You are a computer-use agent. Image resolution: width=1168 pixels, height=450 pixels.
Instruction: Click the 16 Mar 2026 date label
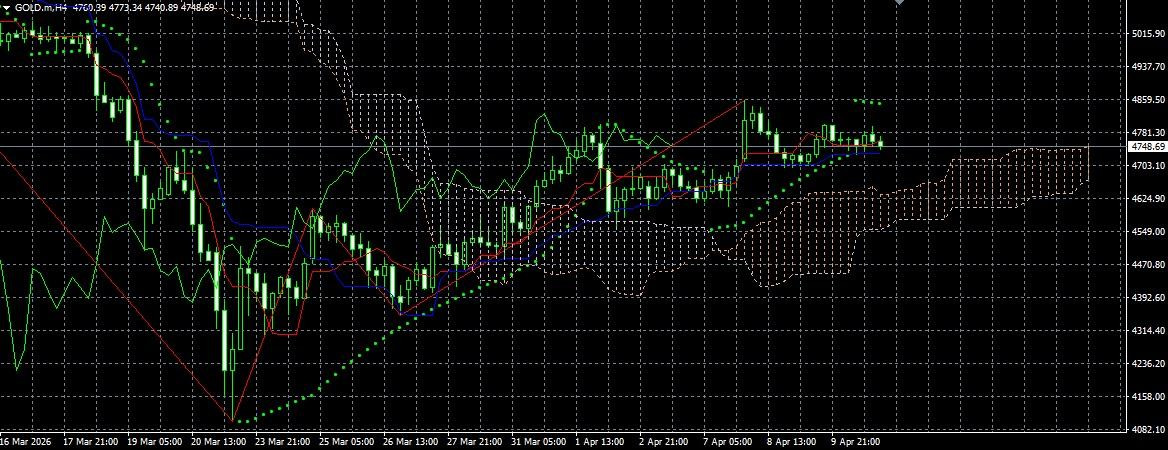pyautogui.click(x=24, y=442)
